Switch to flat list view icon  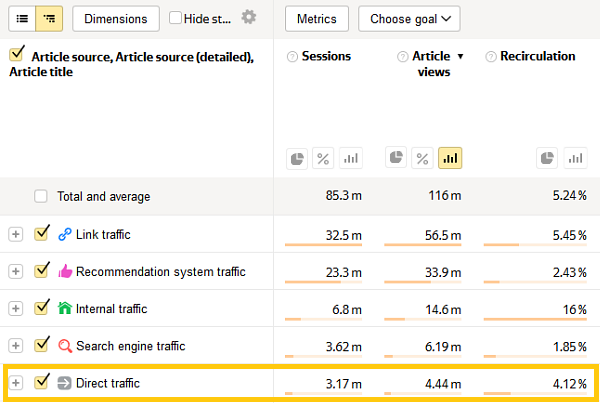(21, 18)
